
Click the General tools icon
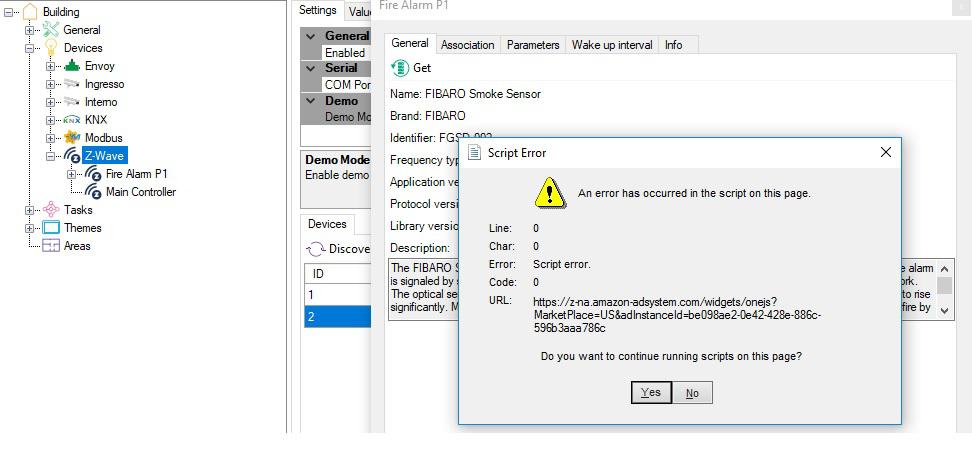(x=51, y=30)
